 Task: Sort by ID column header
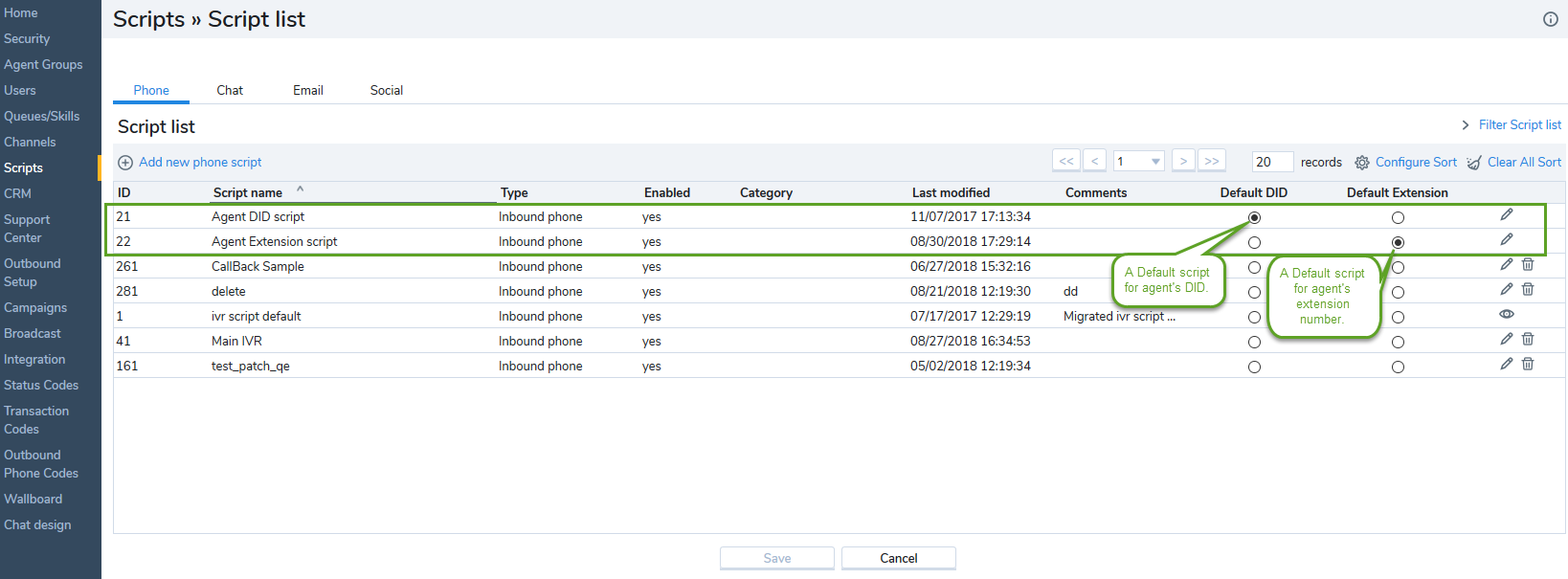click(123, 192)
